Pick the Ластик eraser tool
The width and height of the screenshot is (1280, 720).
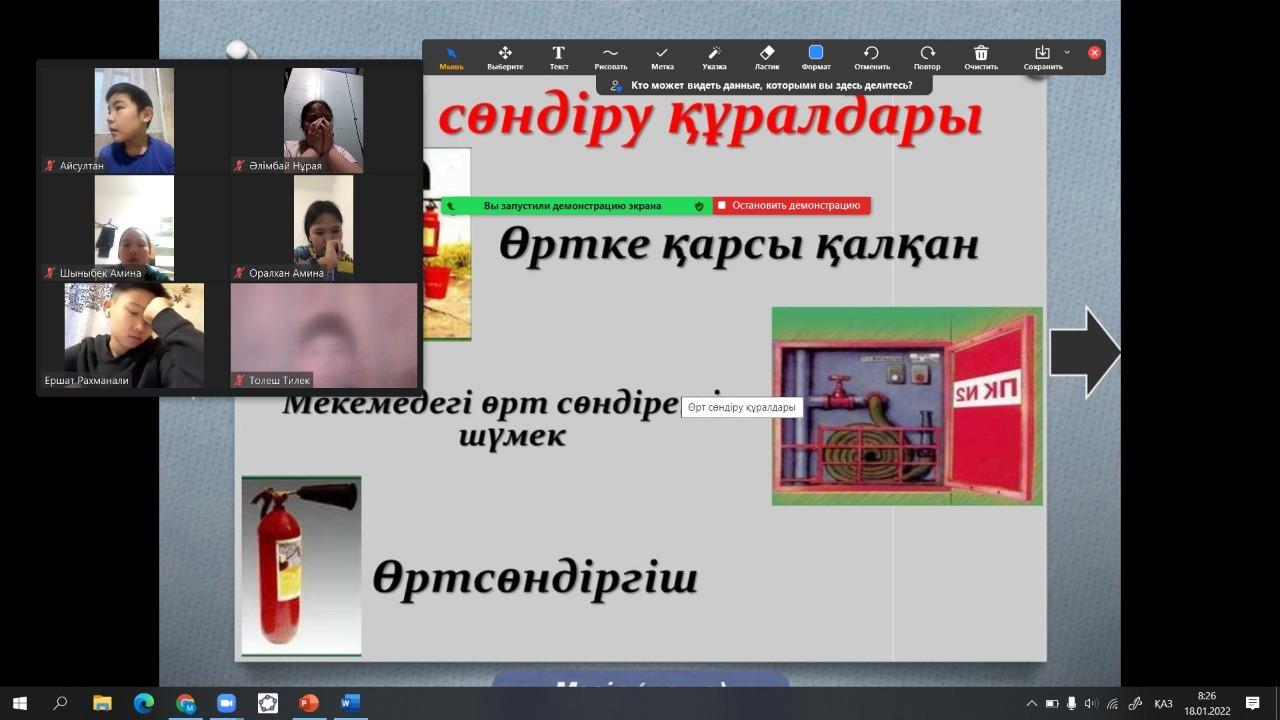(767, 57)
